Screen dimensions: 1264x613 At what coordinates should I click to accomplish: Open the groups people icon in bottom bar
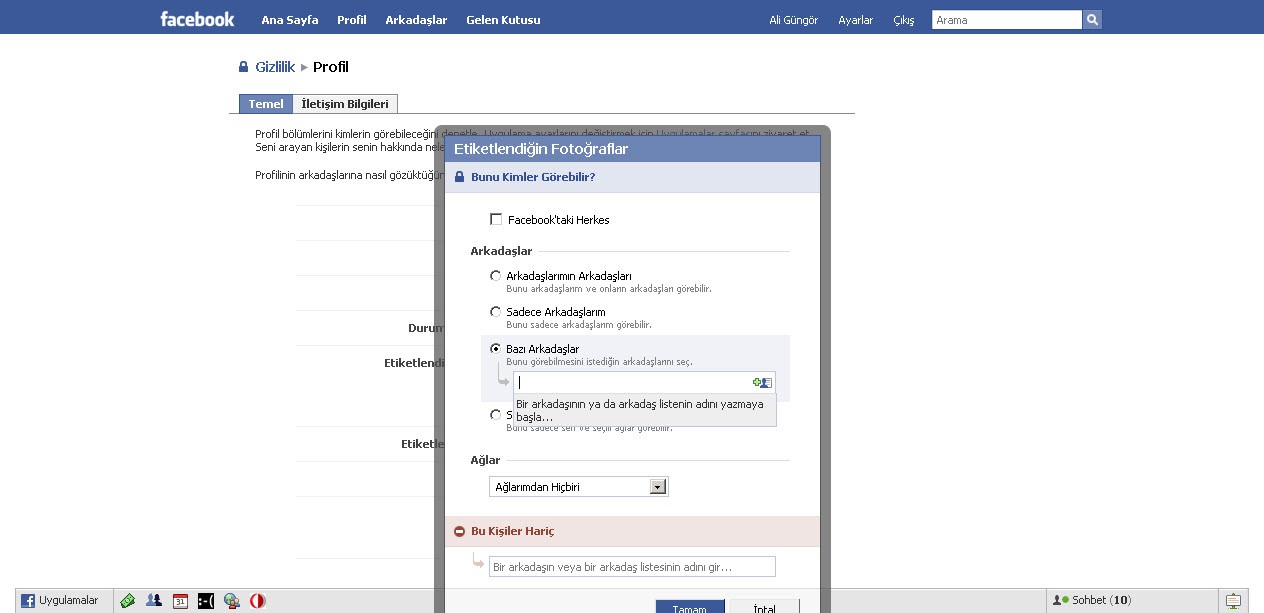coord(154,601)
